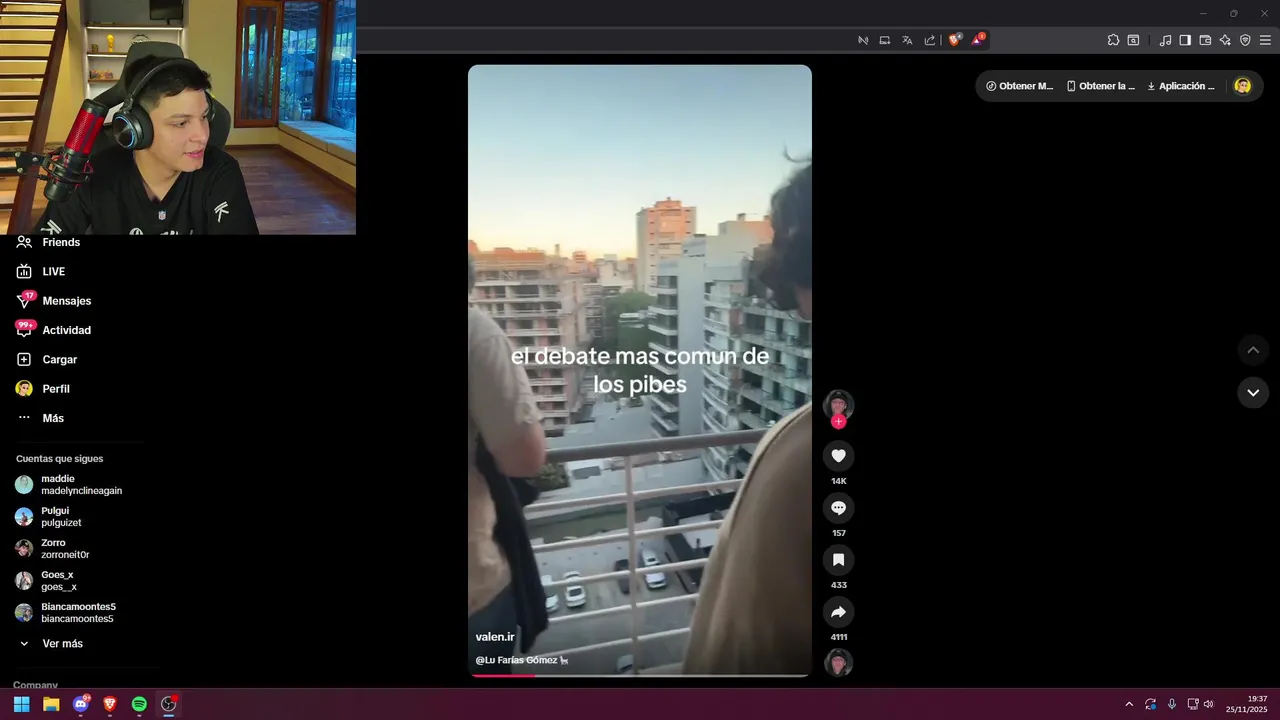Open Mensajes inbox
Image resolution: width=1280 pixels, height=720 pixels.
(54, 300)
